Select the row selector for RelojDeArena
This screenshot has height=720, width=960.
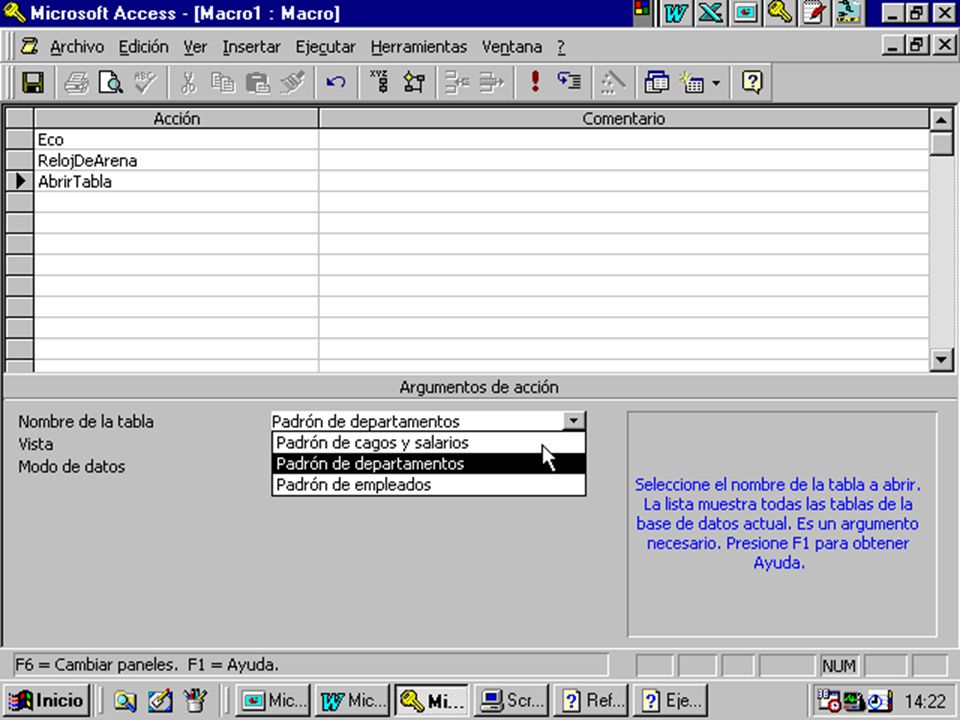[20, 160]
